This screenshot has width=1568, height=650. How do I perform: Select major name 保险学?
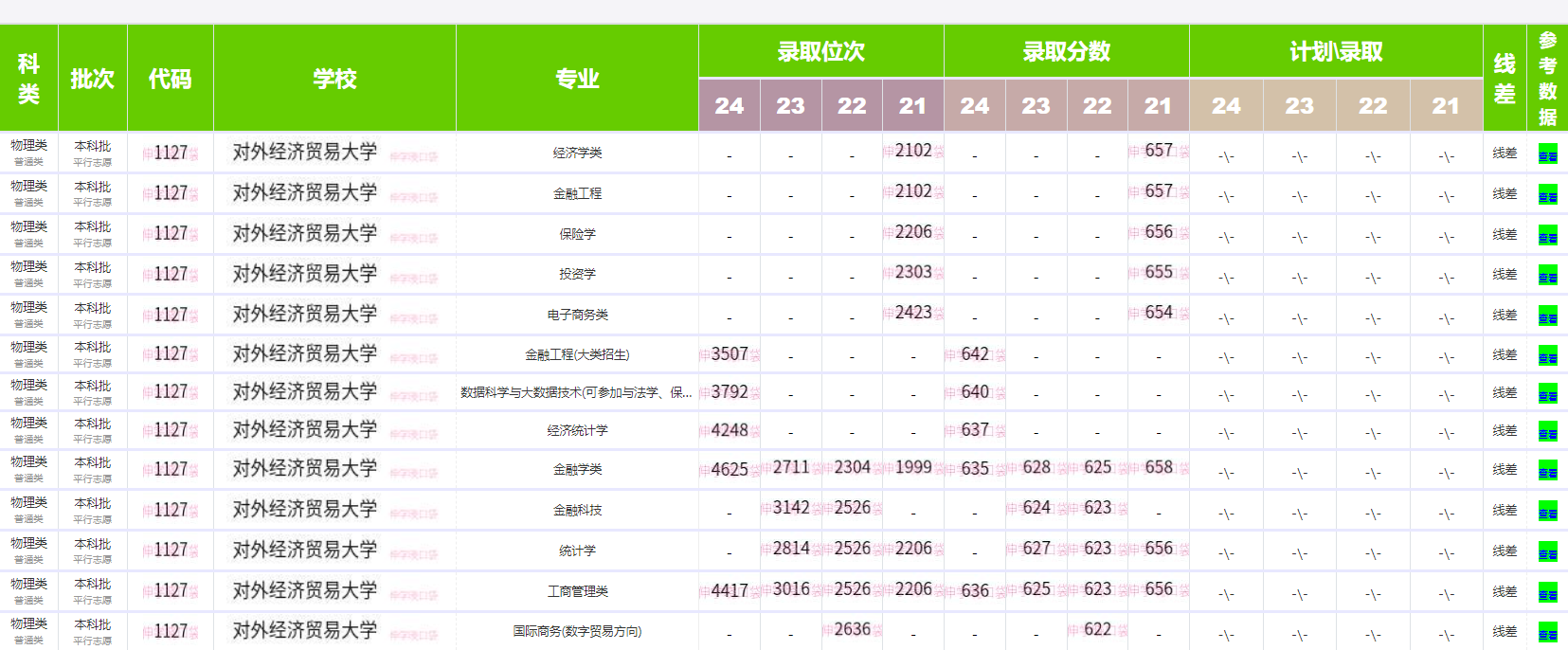click(577, 234)
